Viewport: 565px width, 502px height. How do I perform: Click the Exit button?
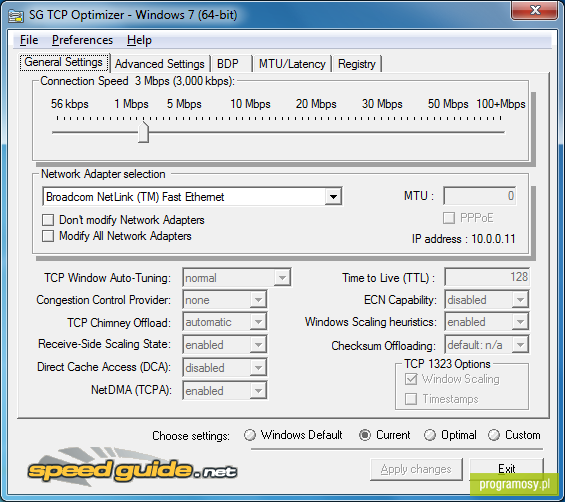pos(507,468)
